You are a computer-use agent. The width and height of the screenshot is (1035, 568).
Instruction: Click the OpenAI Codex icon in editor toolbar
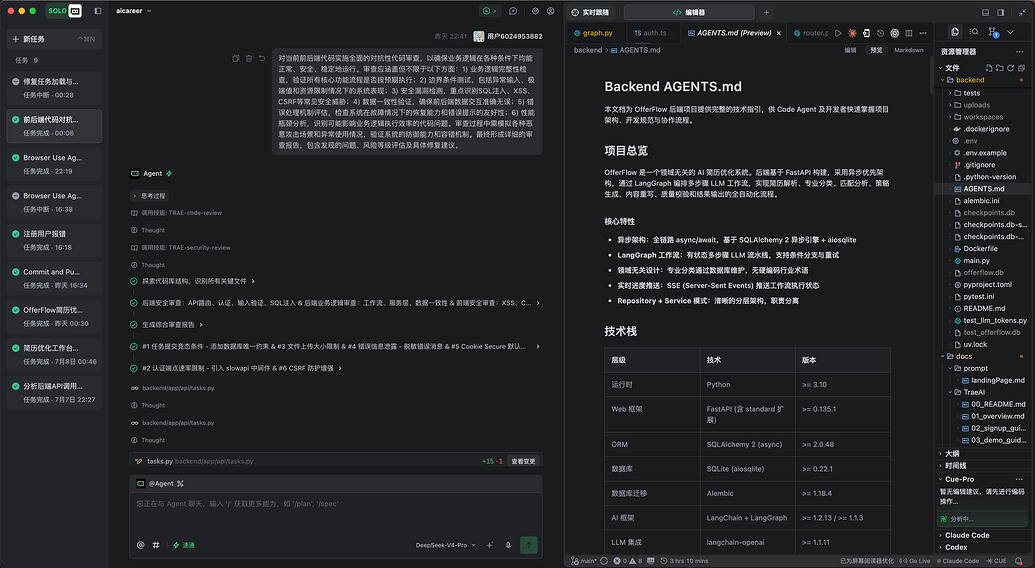[894, 33]
